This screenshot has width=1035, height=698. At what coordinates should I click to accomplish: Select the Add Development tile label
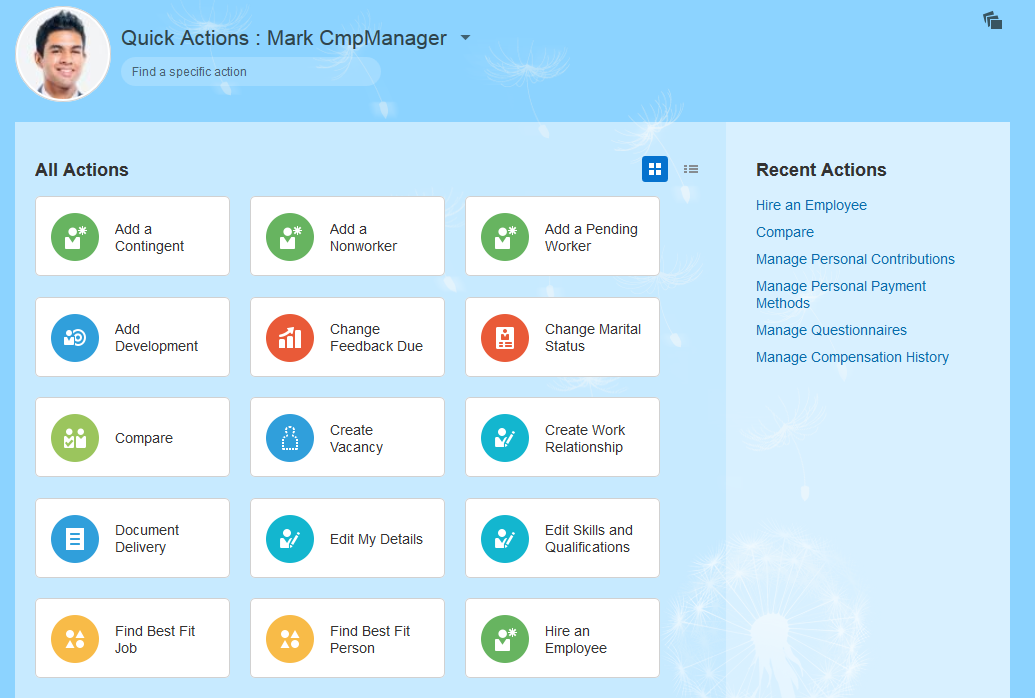coord(156,337)
